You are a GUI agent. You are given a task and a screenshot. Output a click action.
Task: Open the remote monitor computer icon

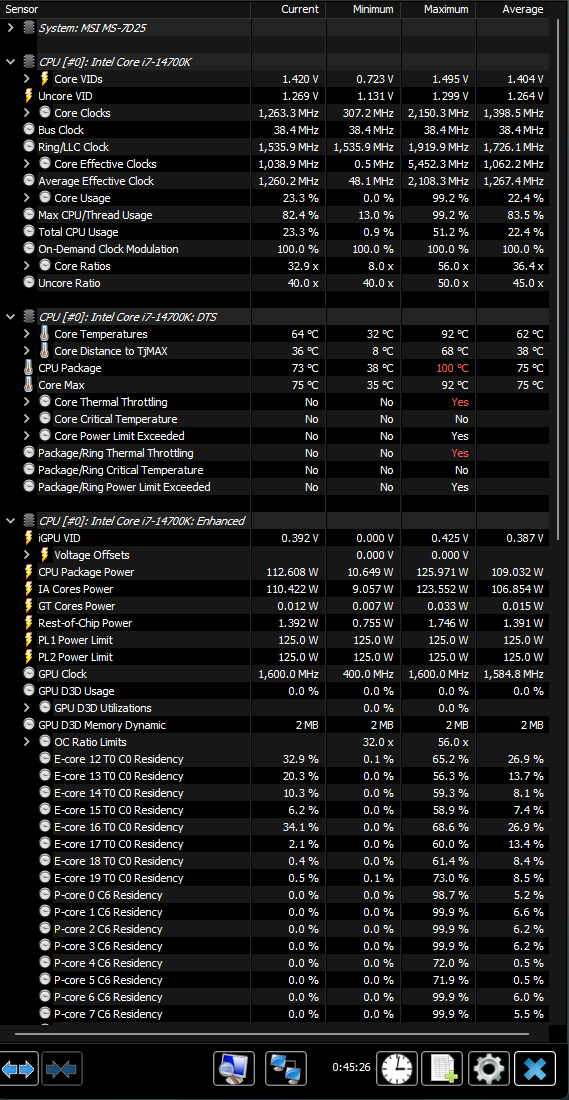[x=234, y=1069]
